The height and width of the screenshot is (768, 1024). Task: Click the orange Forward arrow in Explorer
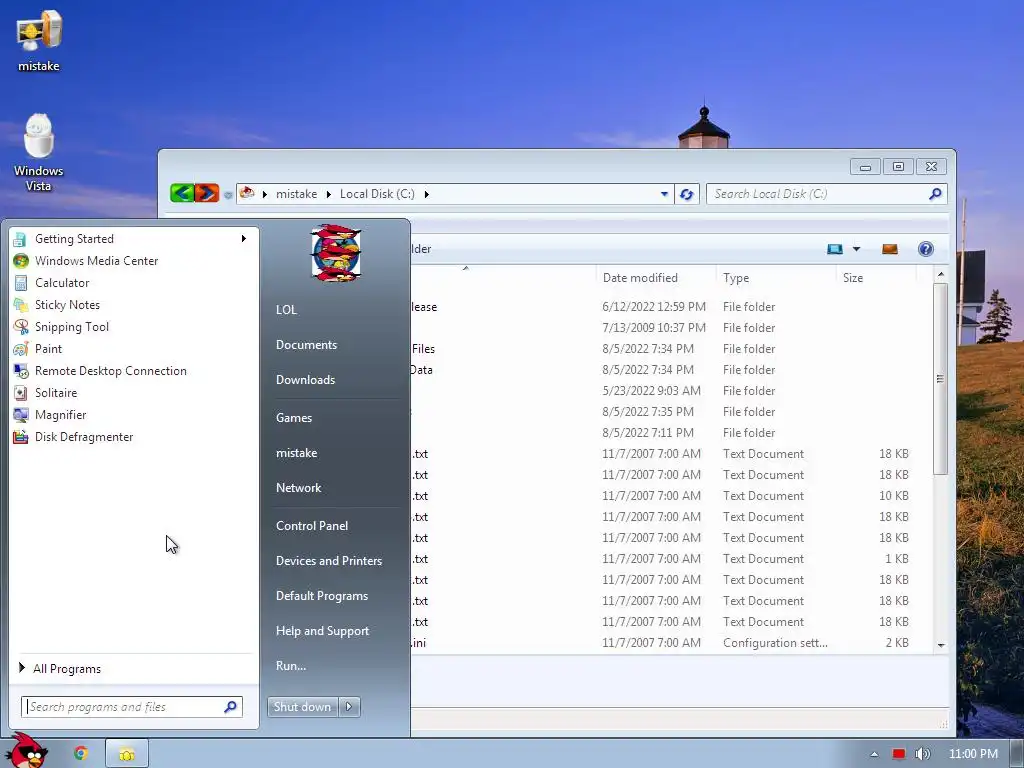(206, 193)
